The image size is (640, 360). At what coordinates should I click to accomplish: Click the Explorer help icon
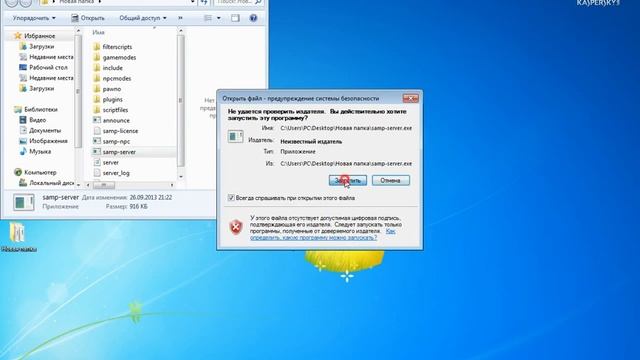[253, 18]
